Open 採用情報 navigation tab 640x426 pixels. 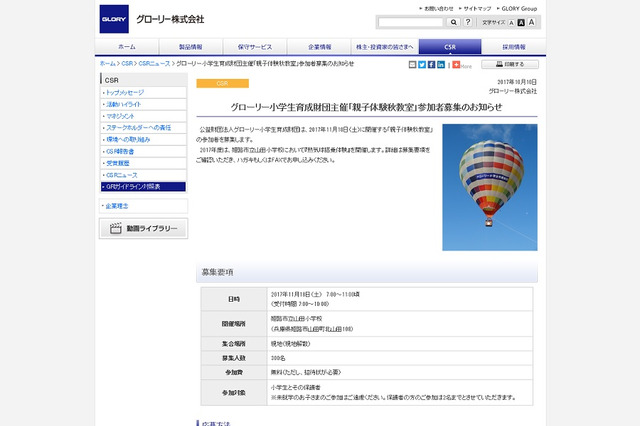514,47
